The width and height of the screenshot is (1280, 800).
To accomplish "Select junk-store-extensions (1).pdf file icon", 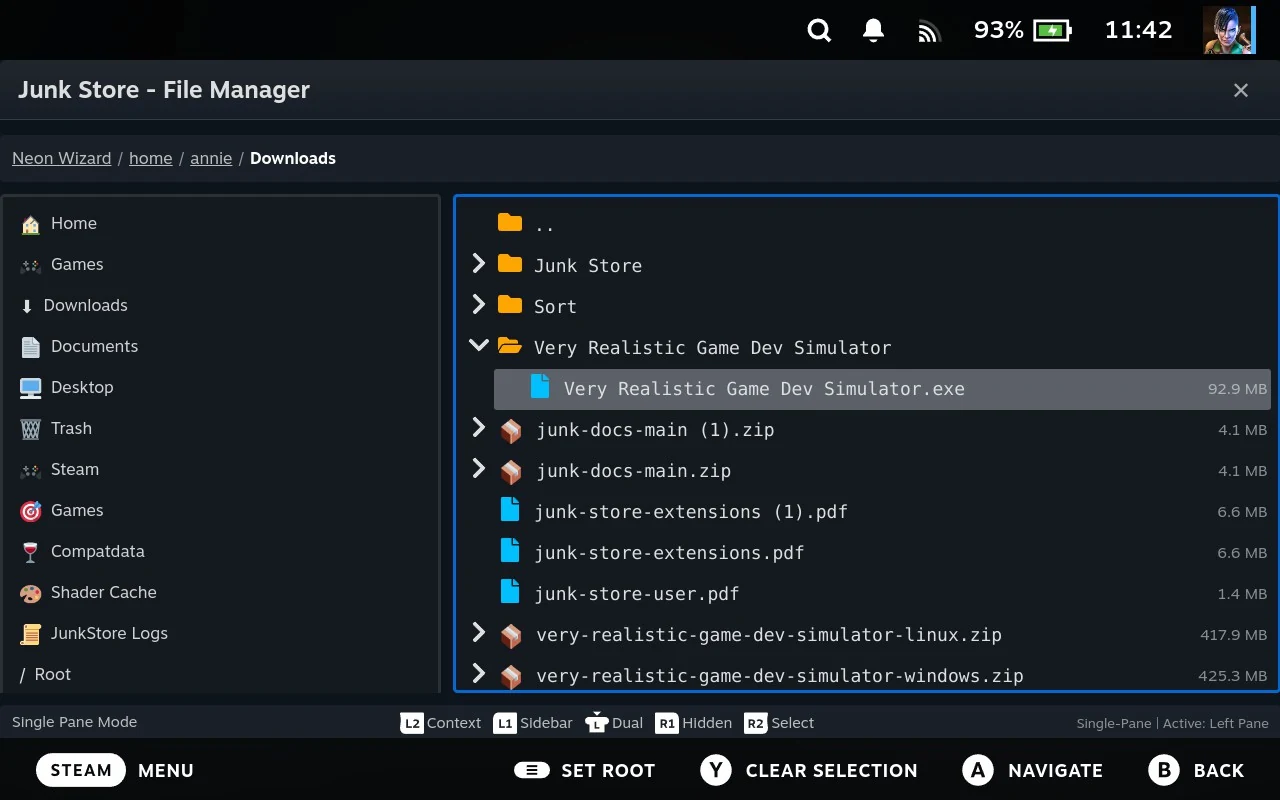I will 510,510.
